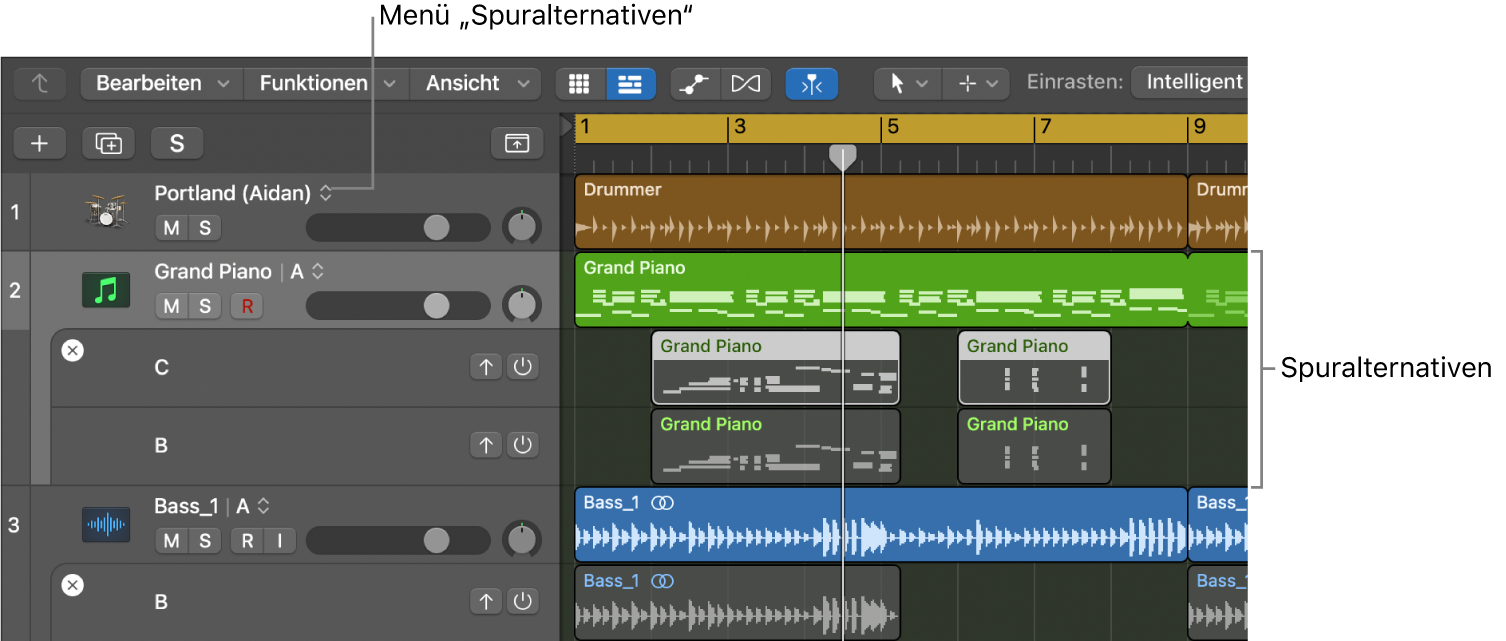The width and height of the screenshot is (1506, 641).
Task: Toggle the blue Catch Playhead button
Action: pyautogui.click(x=812, y=84)
